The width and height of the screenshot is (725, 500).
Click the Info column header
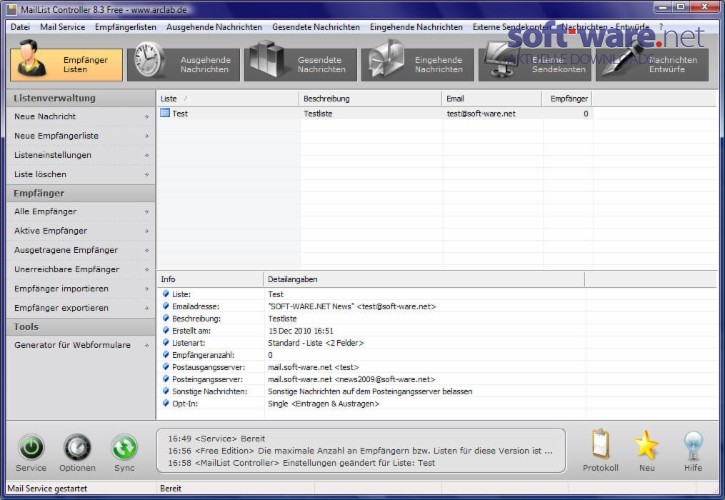(x=210, y=279)
